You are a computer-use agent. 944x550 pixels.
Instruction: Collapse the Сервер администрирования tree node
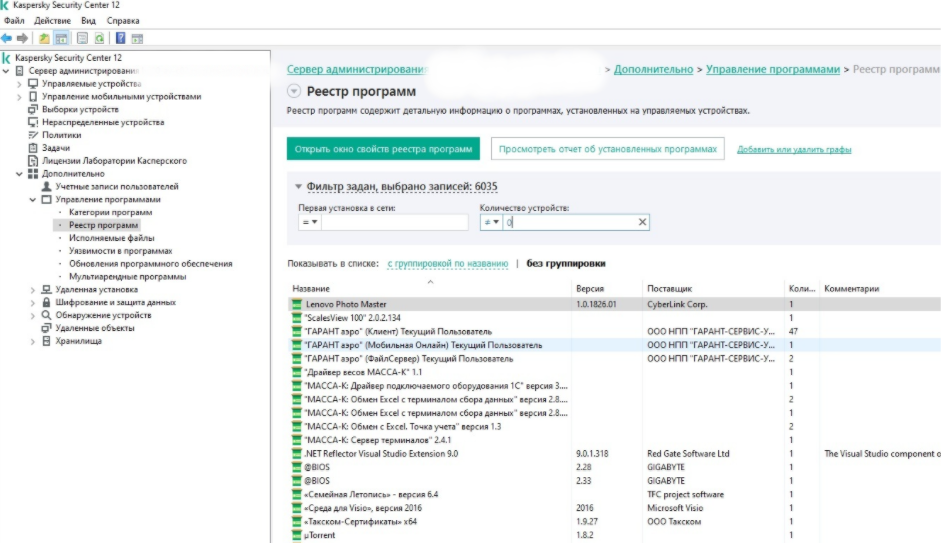pos(6,71)
